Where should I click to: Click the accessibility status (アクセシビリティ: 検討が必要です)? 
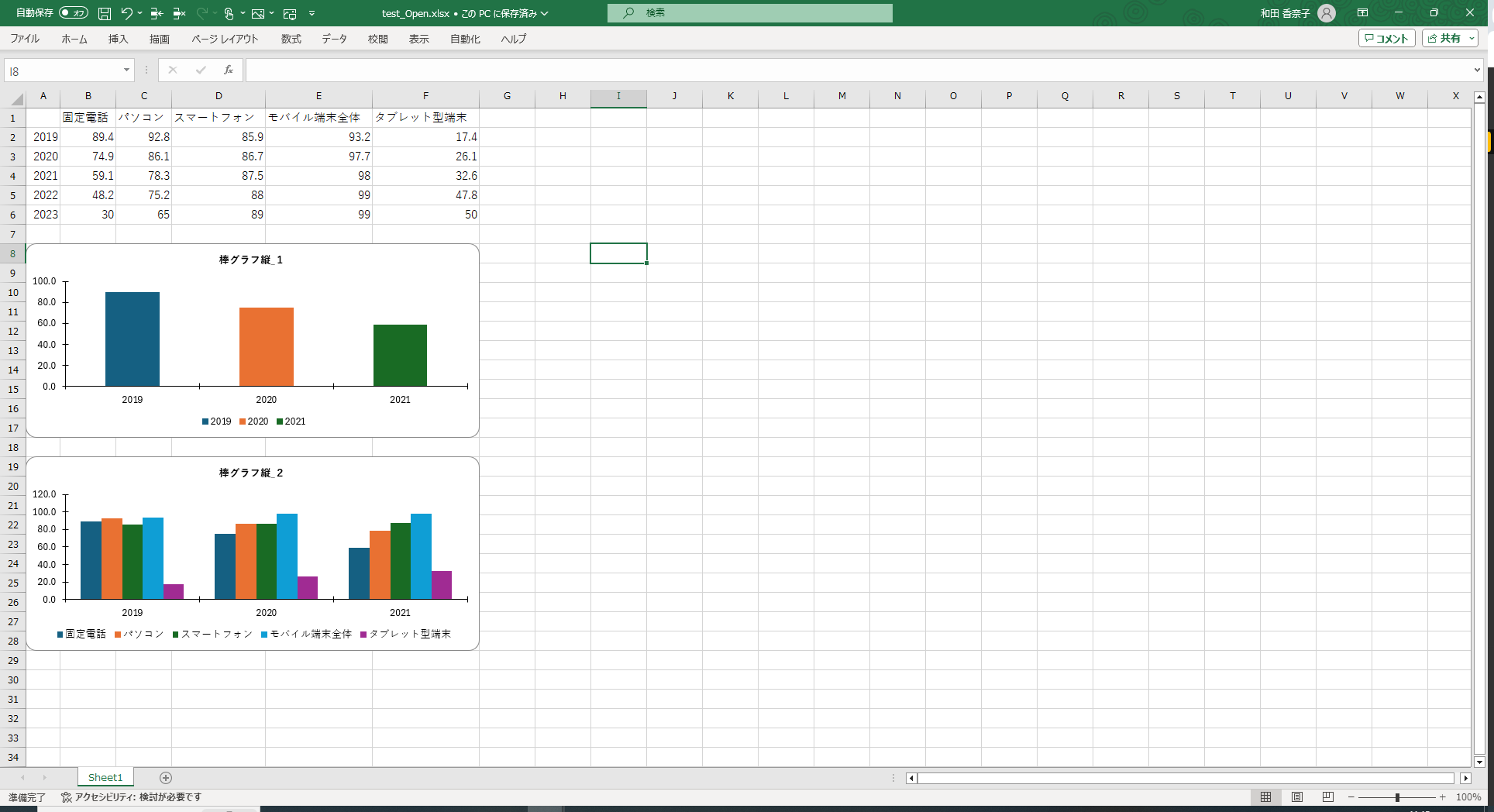click(x=131, y=797)
